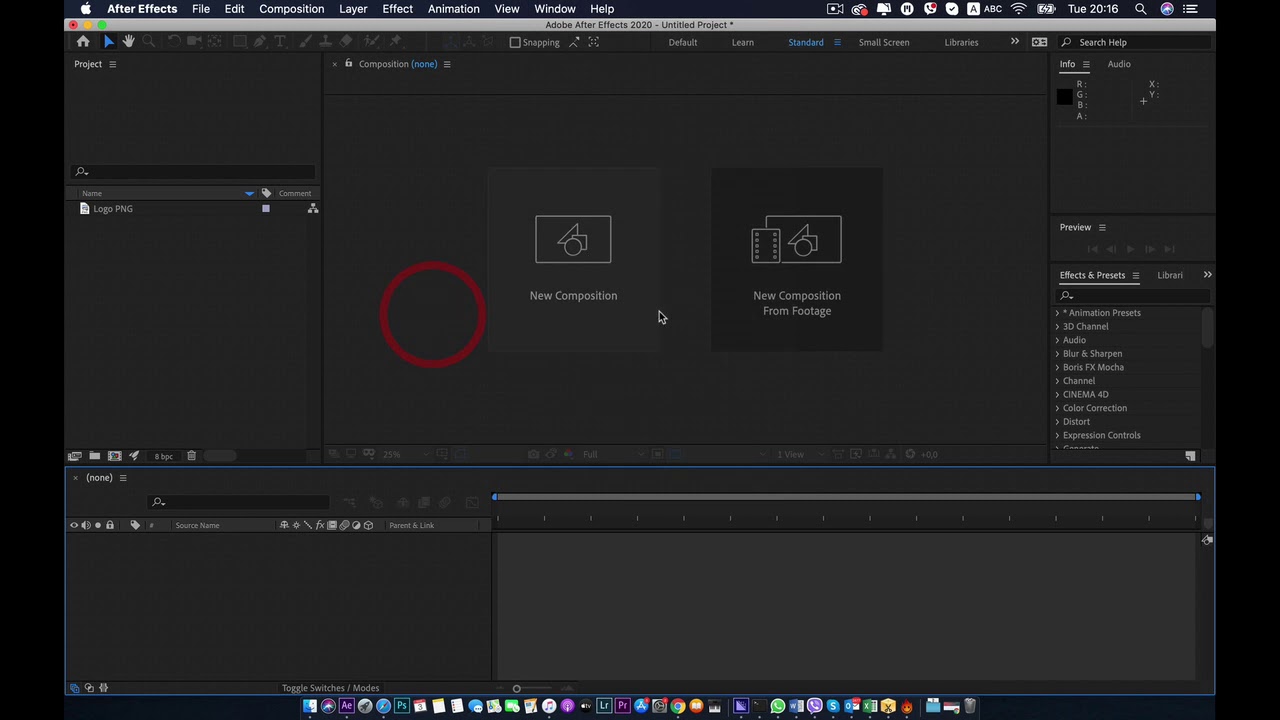Open the Project panel menu

point(112,64)
